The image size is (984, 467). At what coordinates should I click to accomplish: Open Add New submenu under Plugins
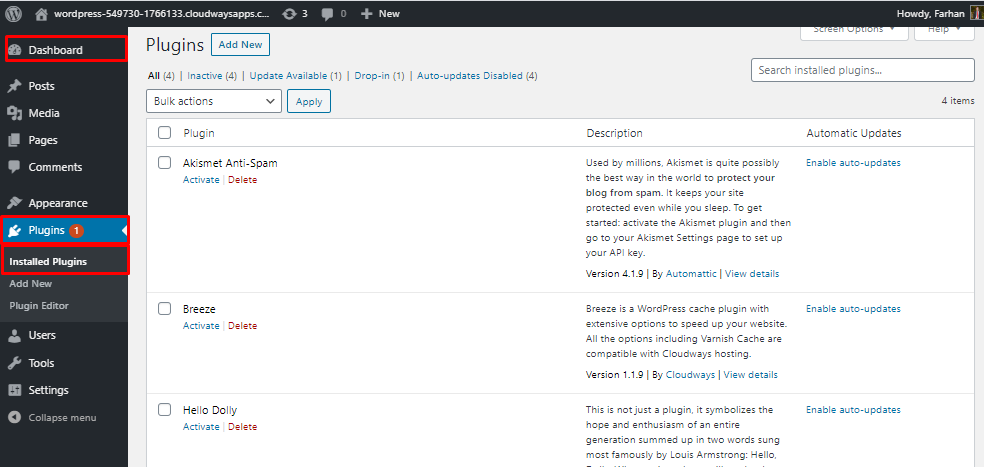(x=31, y=284)
